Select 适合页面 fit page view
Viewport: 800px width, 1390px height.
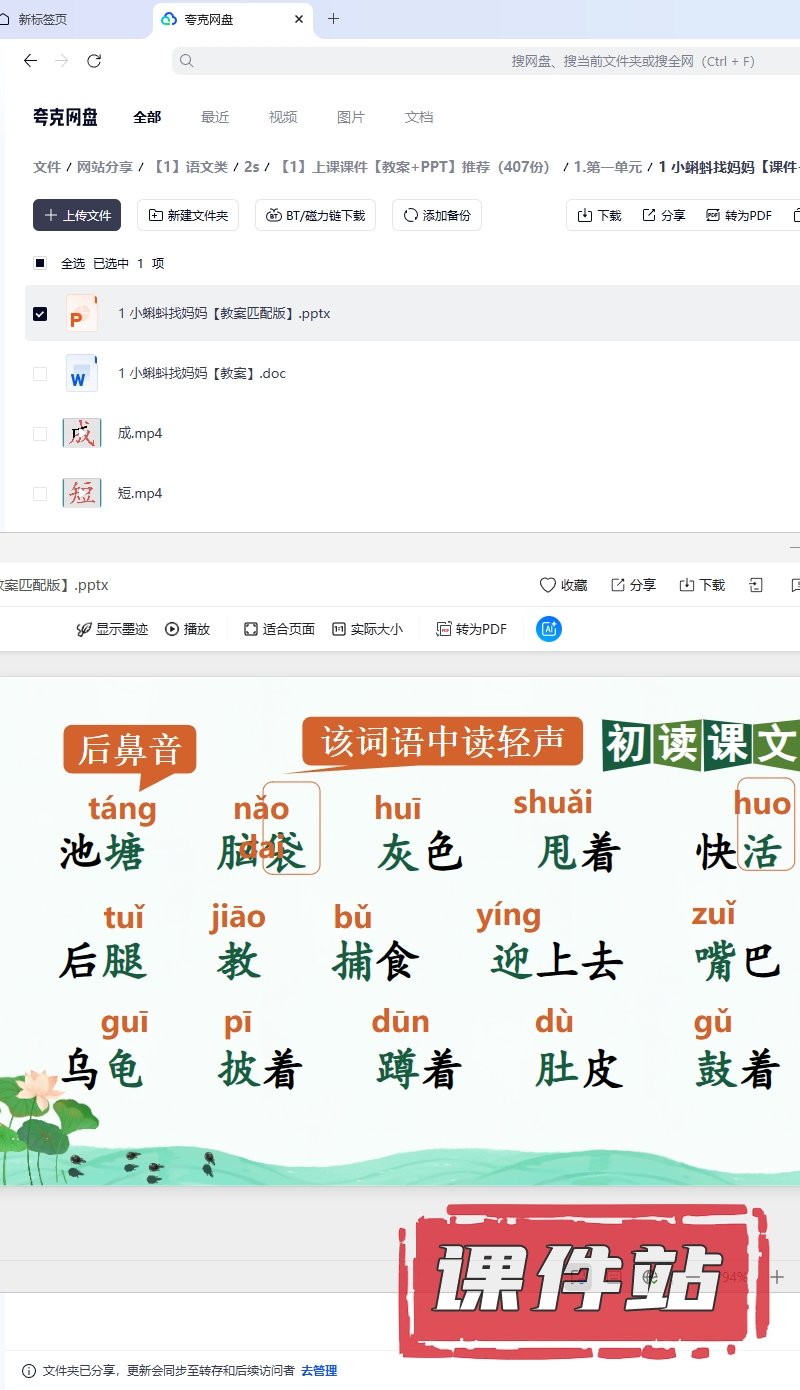tap(279, 629)
